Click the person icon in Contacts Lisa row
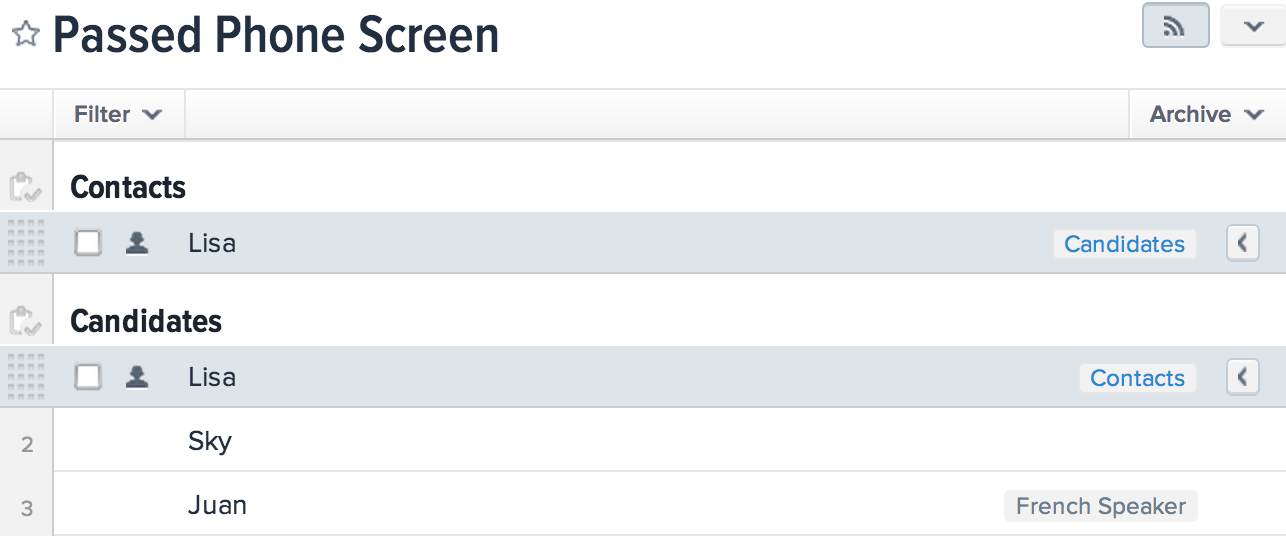 tap(137, 243)
